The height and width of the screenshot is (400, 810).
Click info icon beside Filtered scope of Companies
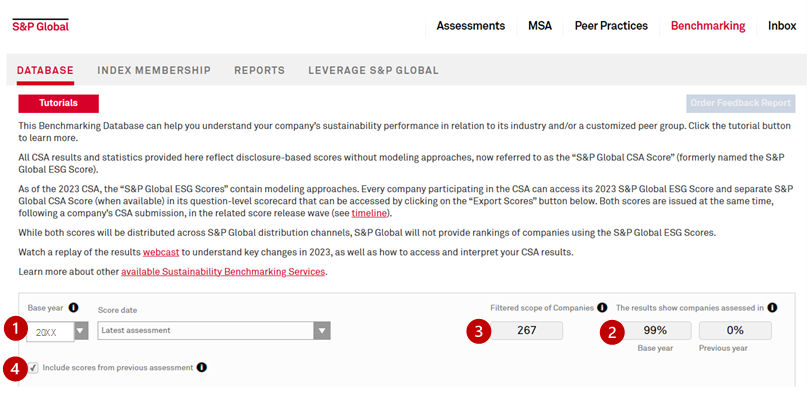[x=602, y=308]
